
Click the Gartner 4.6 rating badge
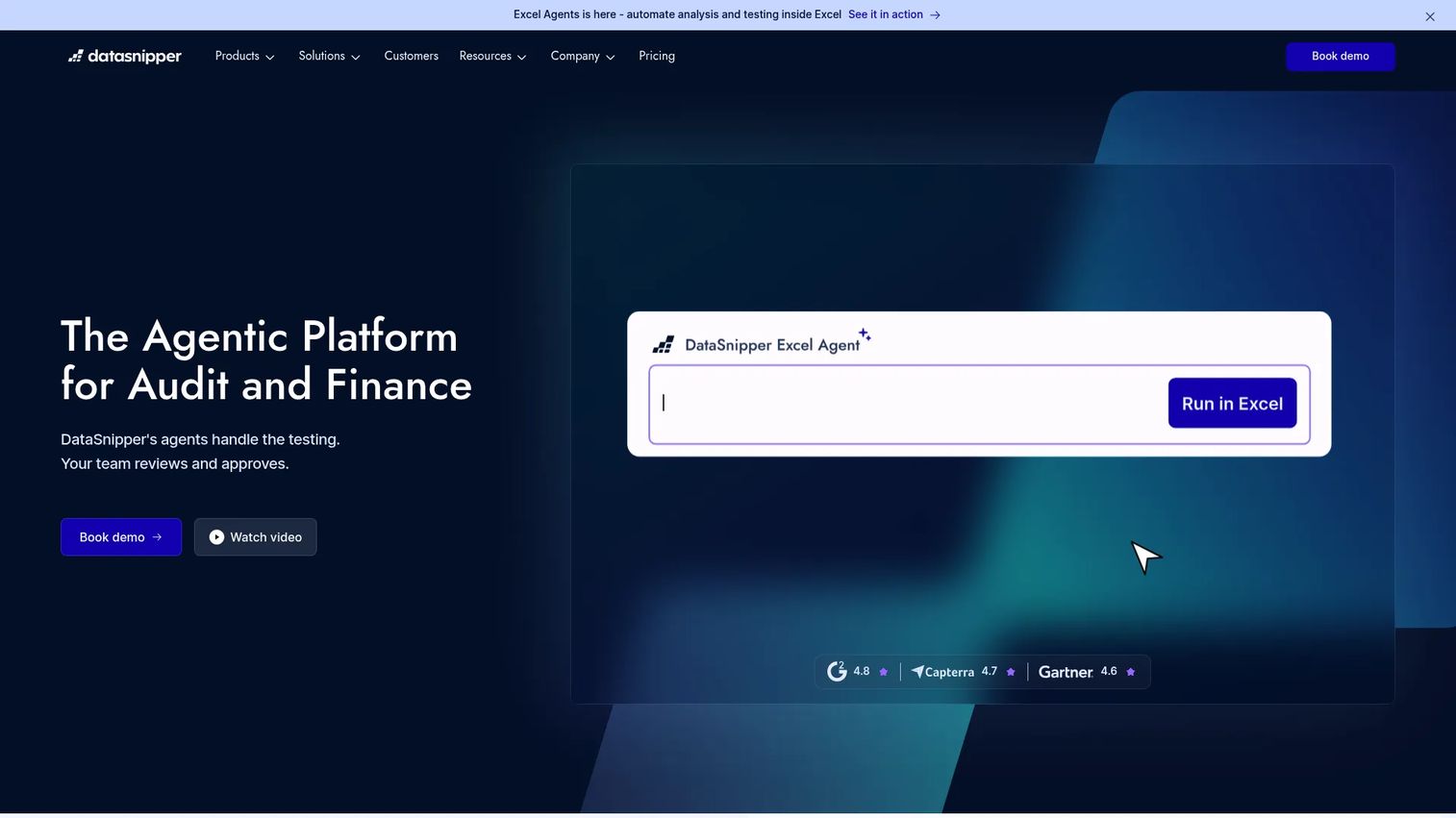[1087, 672]
